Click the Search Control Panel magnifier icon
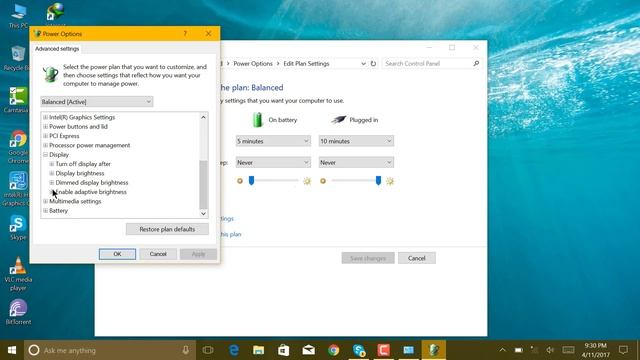640x360 pixels. [x=476, y=64]
